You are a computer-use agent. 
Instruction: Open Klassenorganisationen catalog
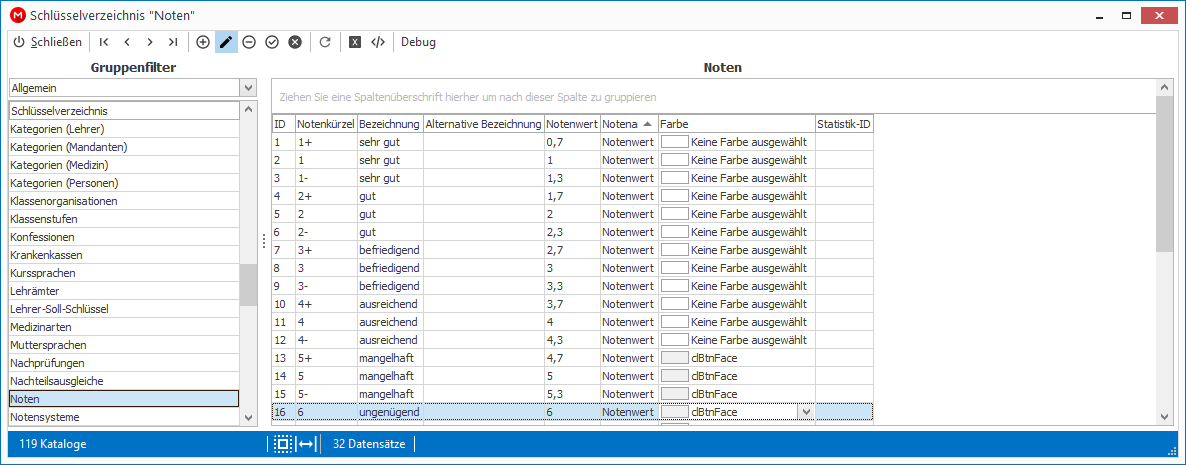point(124,201)
